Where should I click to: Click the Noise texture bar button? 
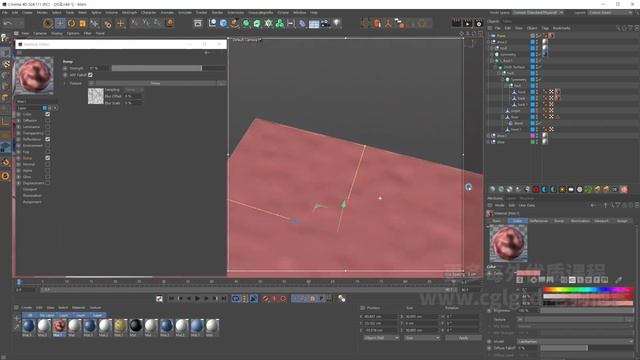156,83
